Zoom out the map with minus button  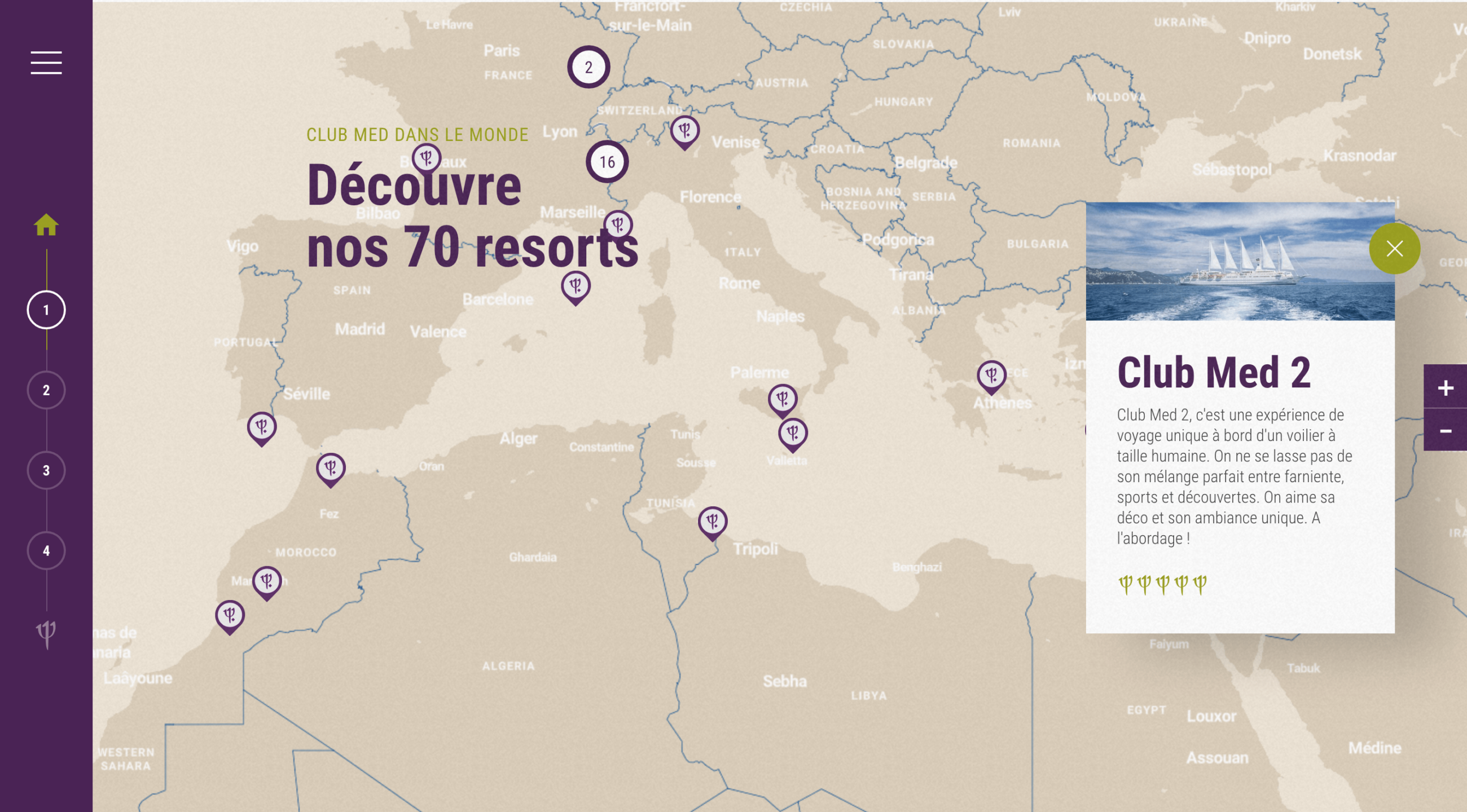pos(1446,430)
